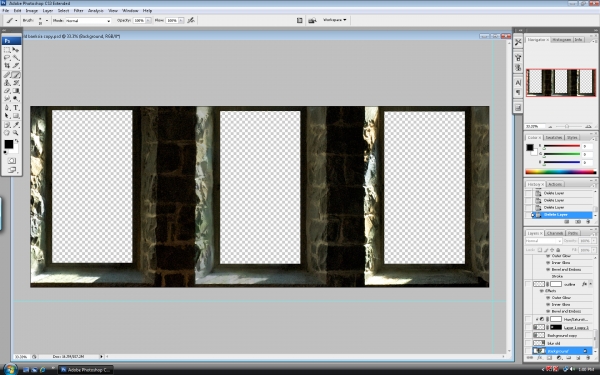Viewport: 600px width, 375px height.
Task: Select the Move tool
Action: (x=16, y=50)
